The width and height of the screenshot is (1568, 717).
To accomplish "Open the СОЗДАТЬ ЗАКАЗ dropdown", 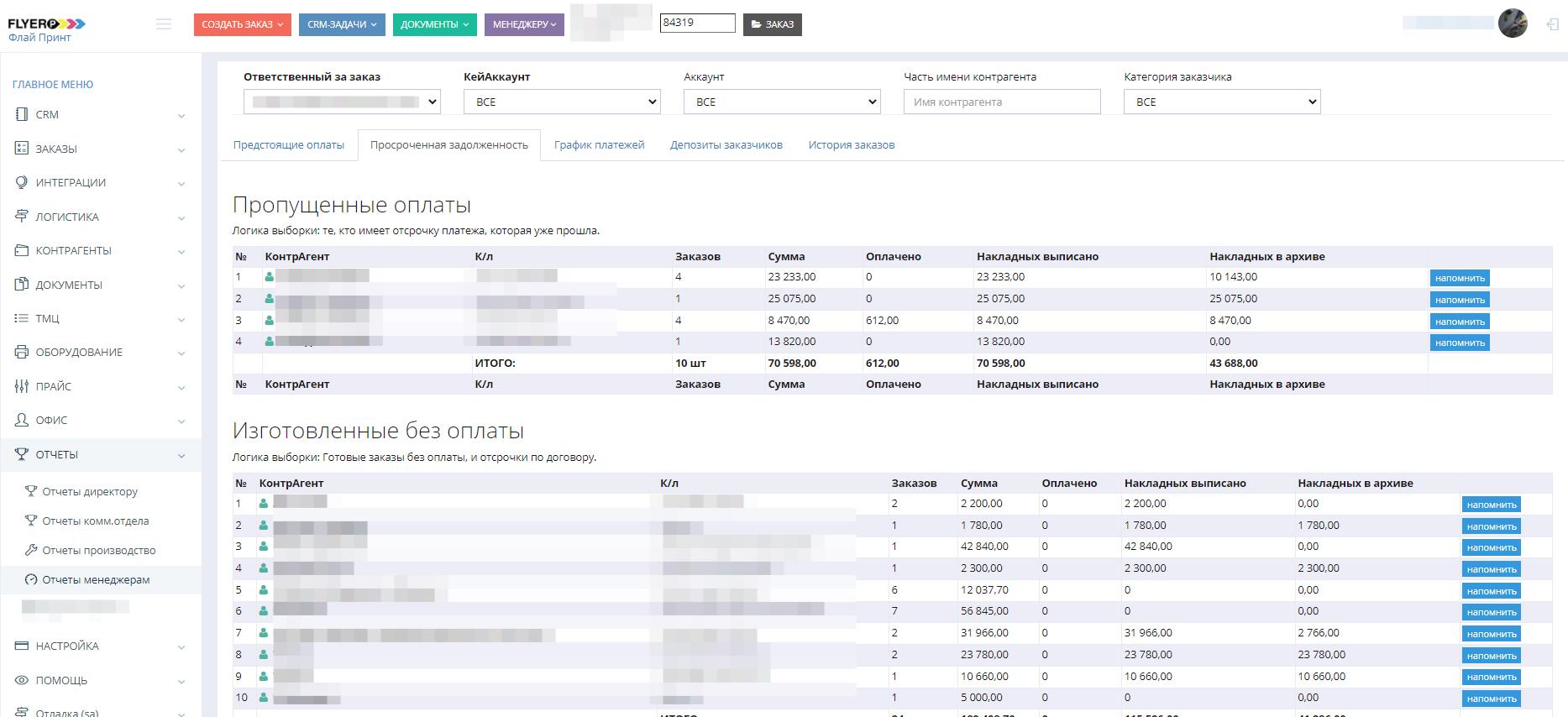I will (x=243, y=24).
